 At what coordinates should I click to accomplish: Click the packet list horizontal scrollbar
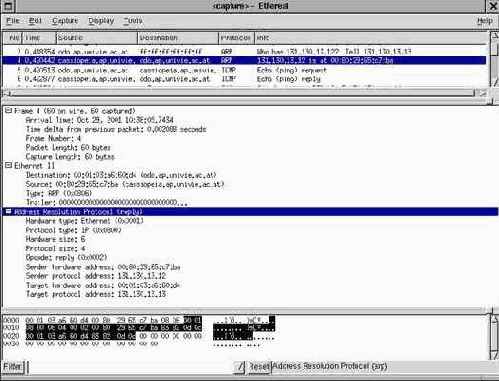click(242, 94)
